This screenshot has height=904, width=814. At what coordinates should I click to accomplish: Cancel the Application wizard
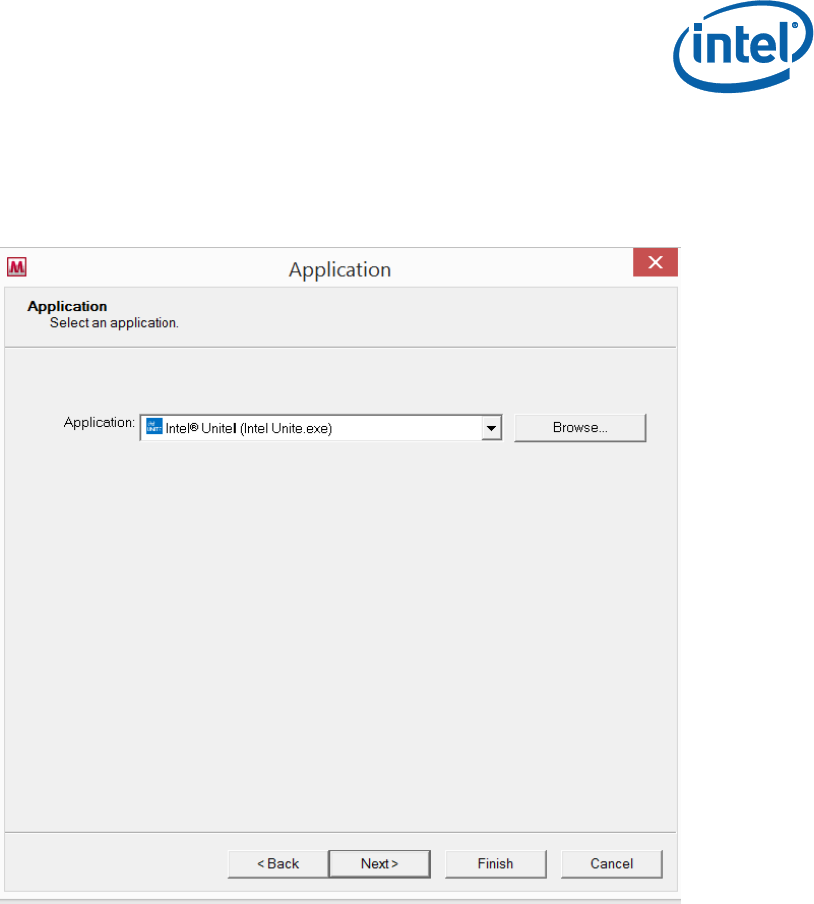point(612,864)
